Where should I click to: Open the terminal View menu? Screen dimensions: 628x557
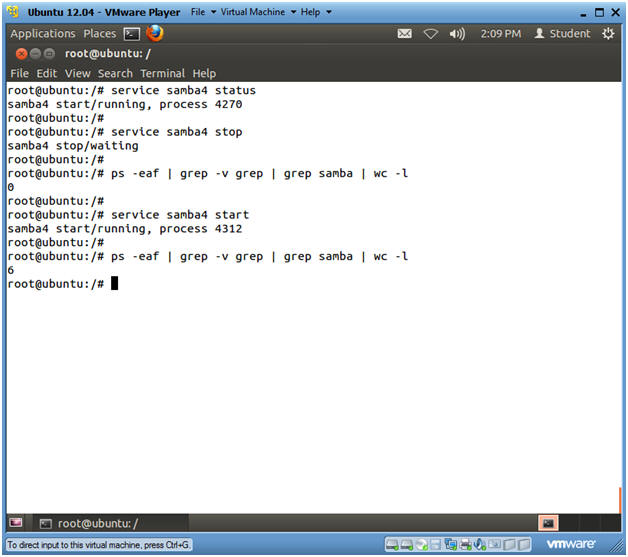(78, 74)
